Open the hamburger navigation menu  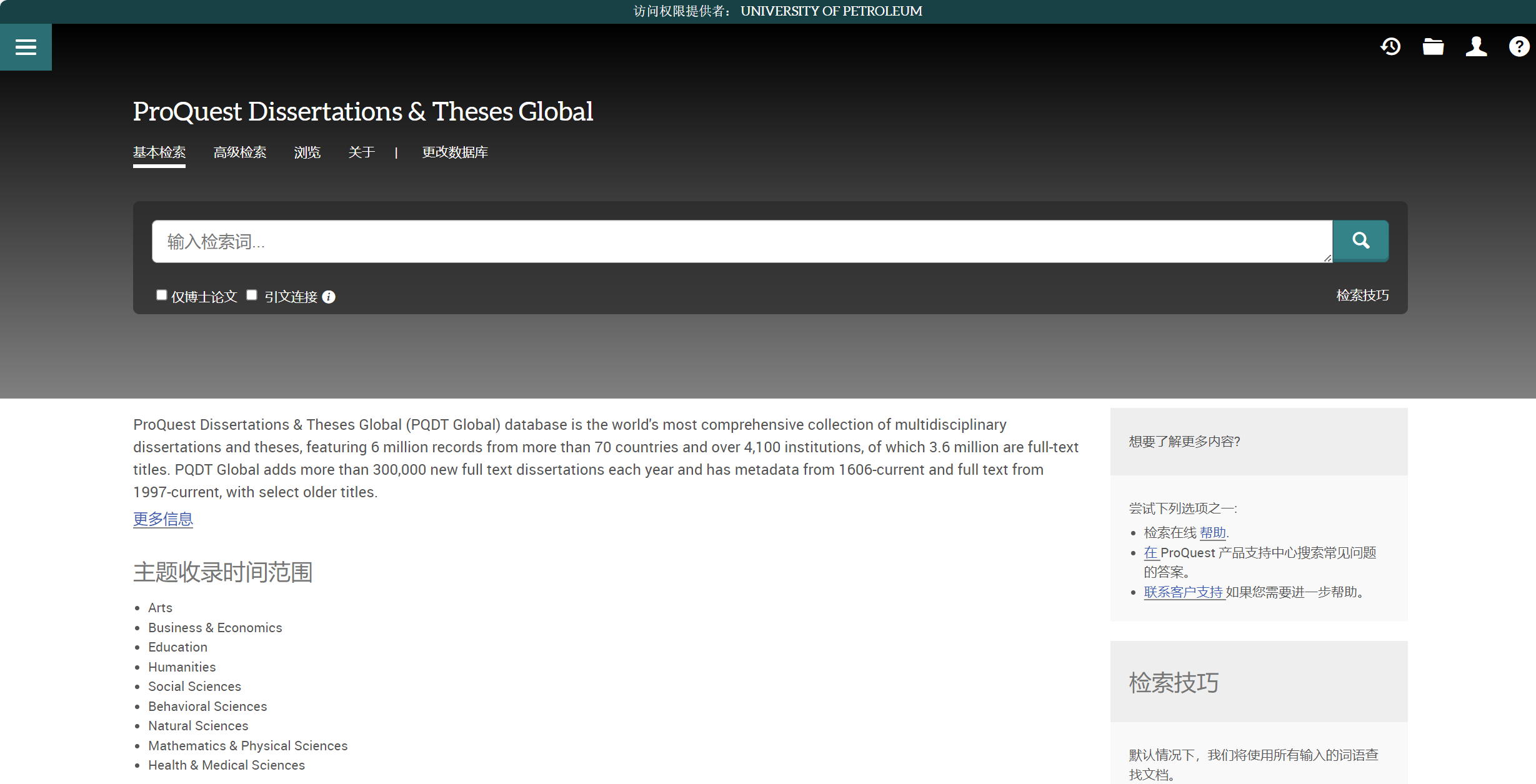coord(26,47)
